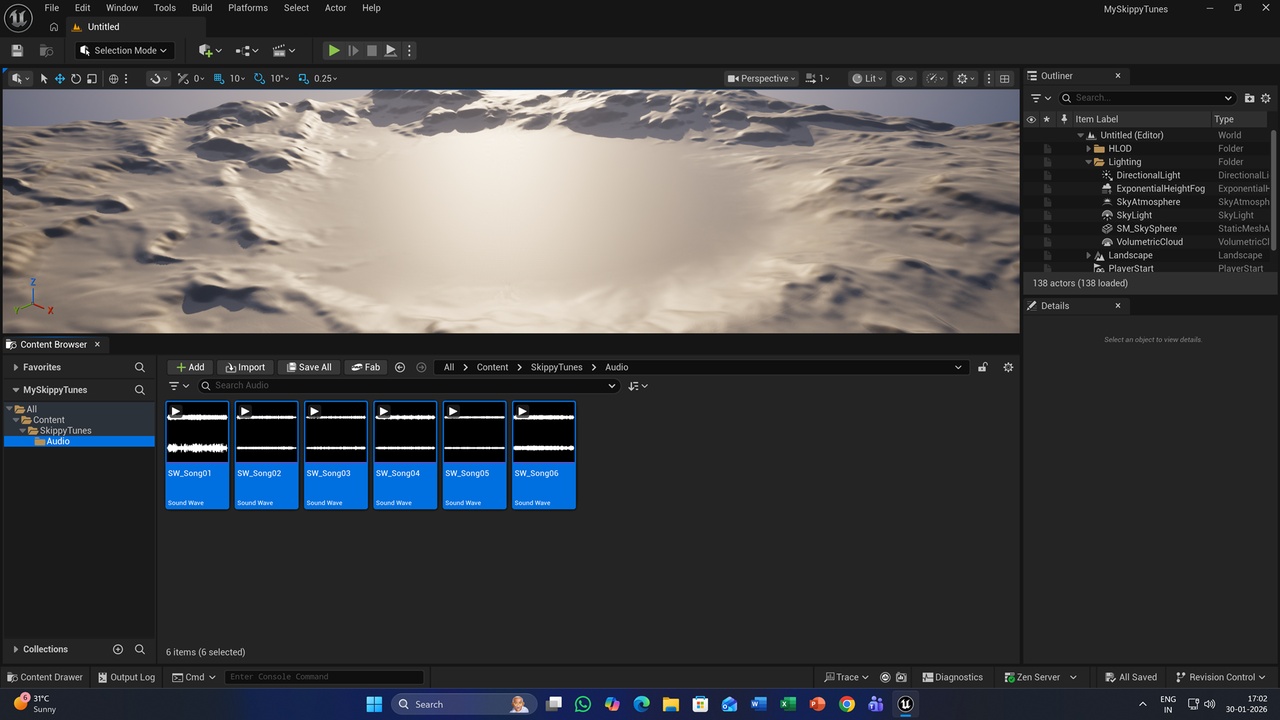This screenshot has width=1280, height=720.
Task: Select SkyAtmosphere in the Outliner
Action: pyautogui.click(x=1148, y=202)
